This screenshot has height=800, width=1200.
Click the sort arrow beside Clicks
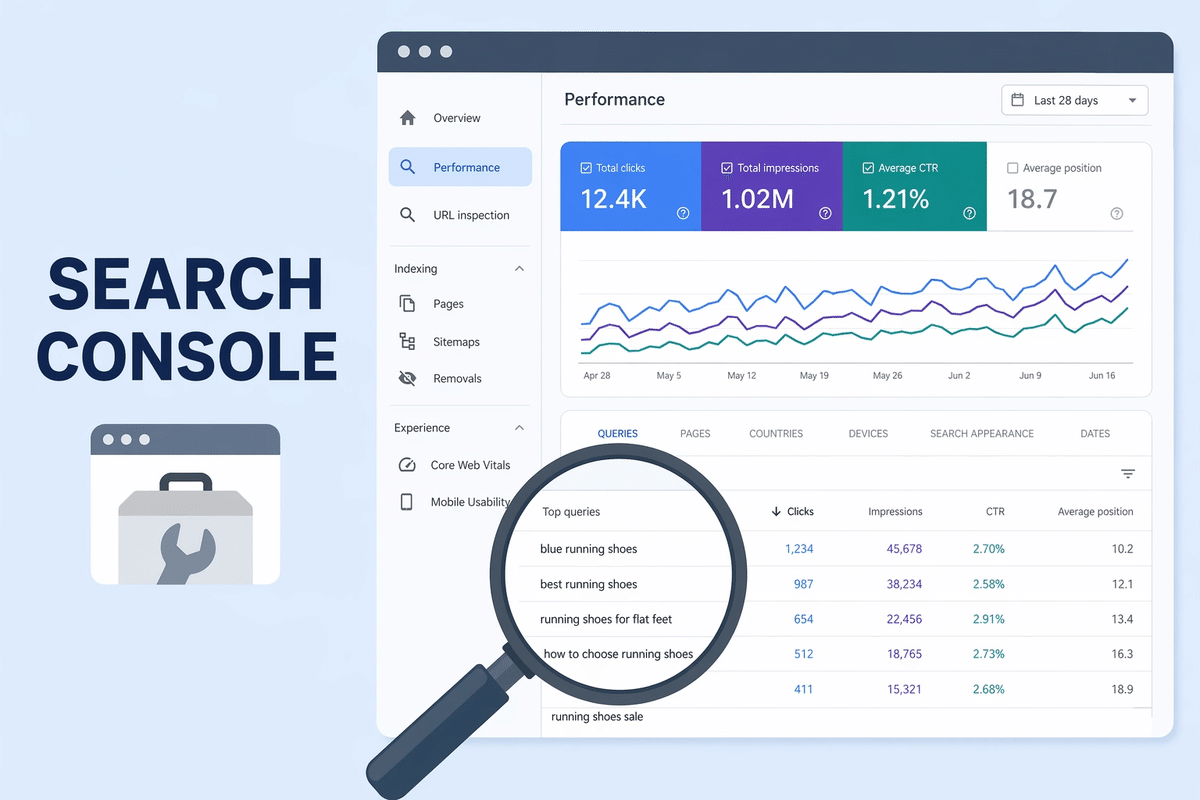pos(776,512)
